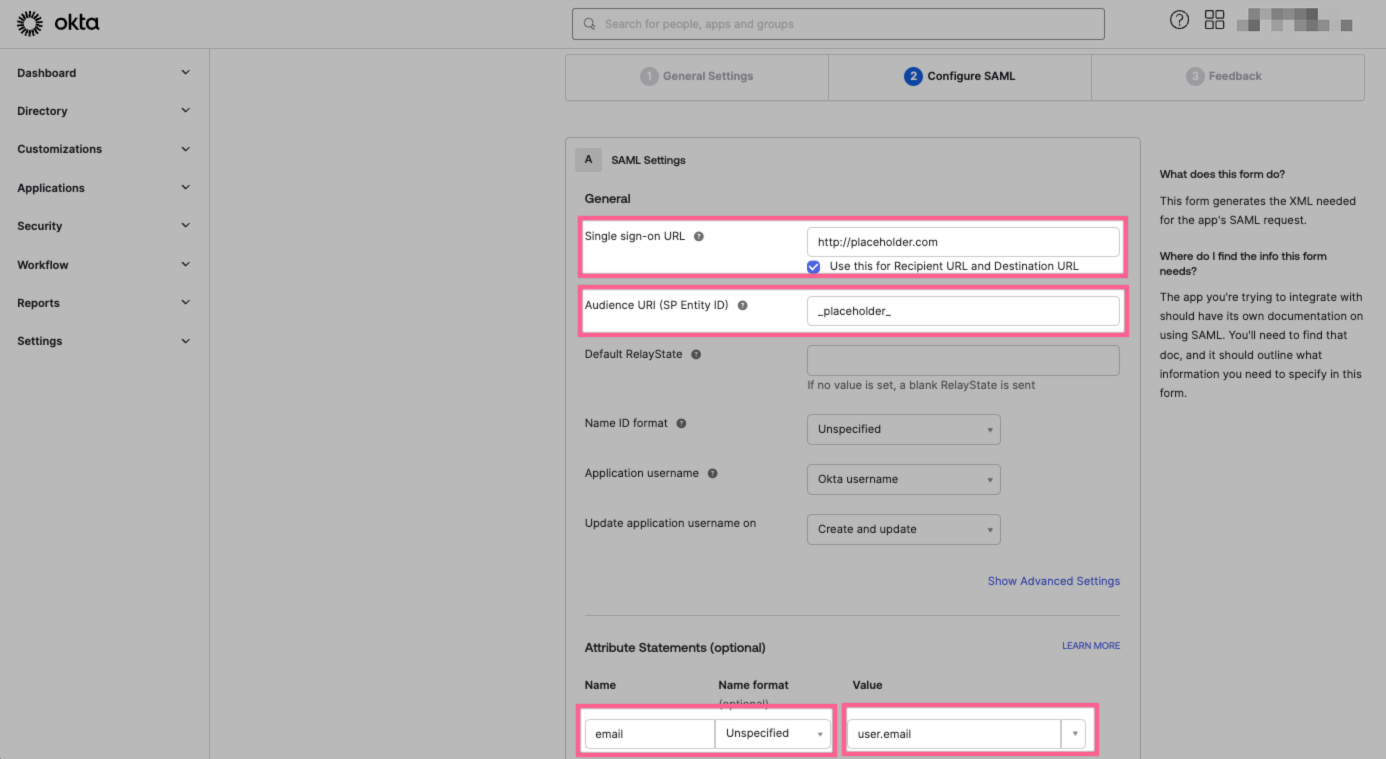Click the tooltip icon beside Name ID format

(684, 423)
